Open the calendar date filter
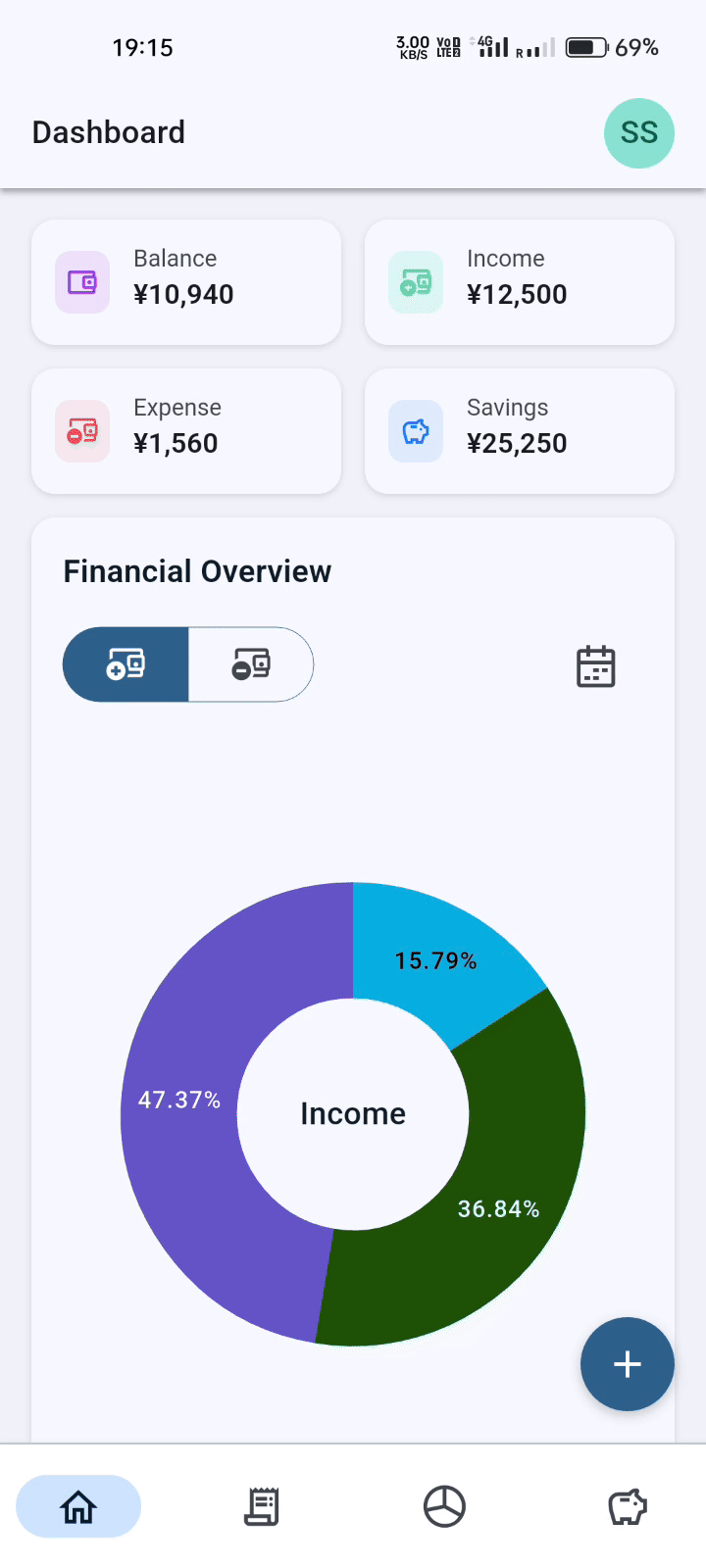The height and width of the screenshot is (1568, 706). point(595,666)
